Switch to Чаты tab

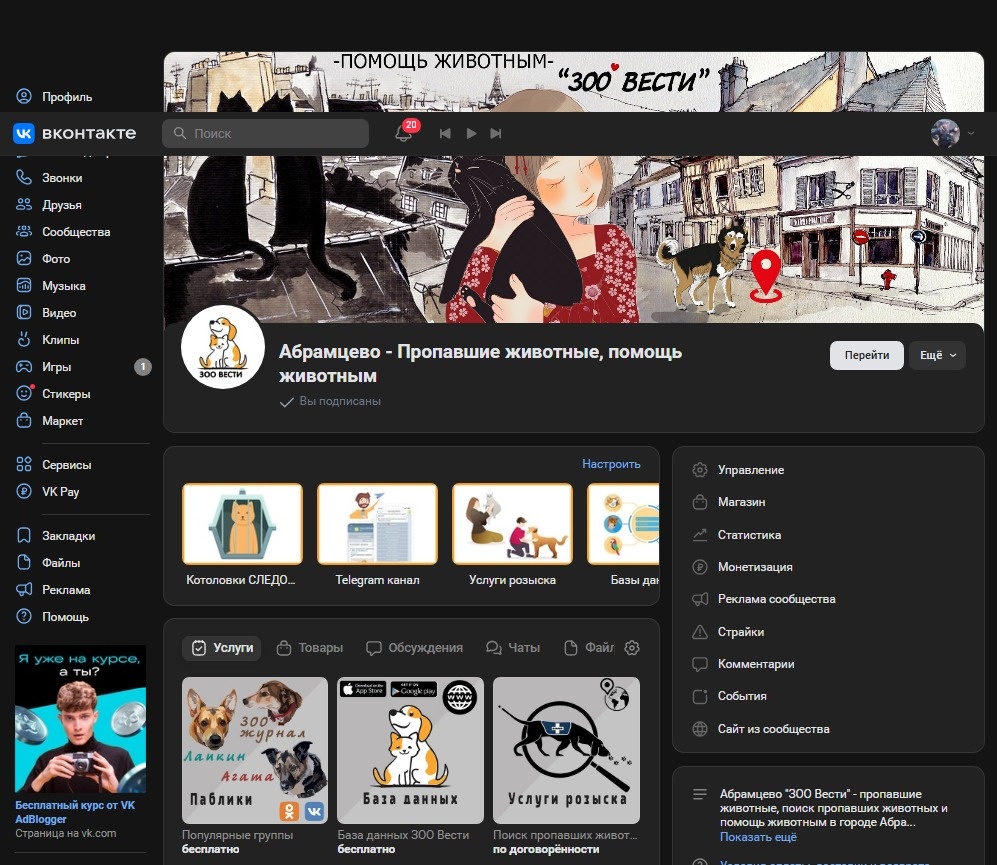coord(513,647)
